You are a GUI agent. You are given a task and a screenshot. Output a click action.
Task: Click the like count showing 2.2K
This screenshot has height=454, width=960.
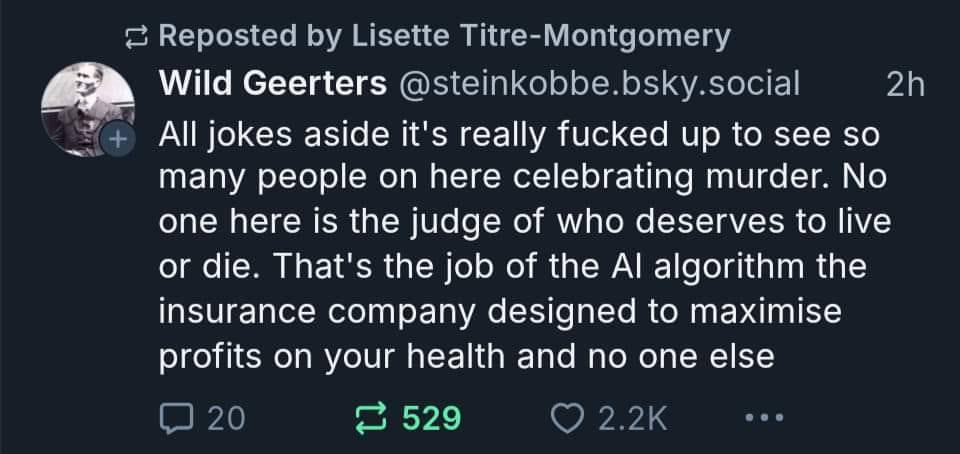(632, 419)
